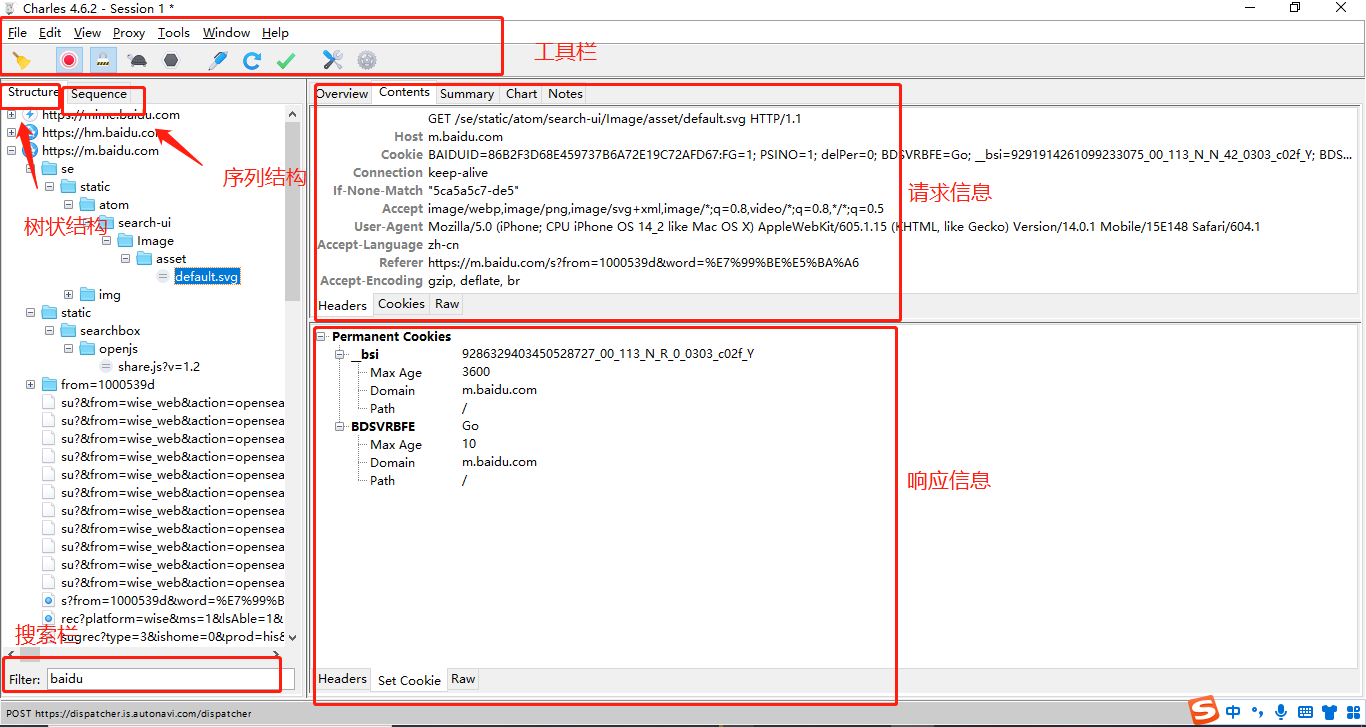The image size is (1366, 727).
Task: Click the folder icon next to se
Action: pos(49,169)
